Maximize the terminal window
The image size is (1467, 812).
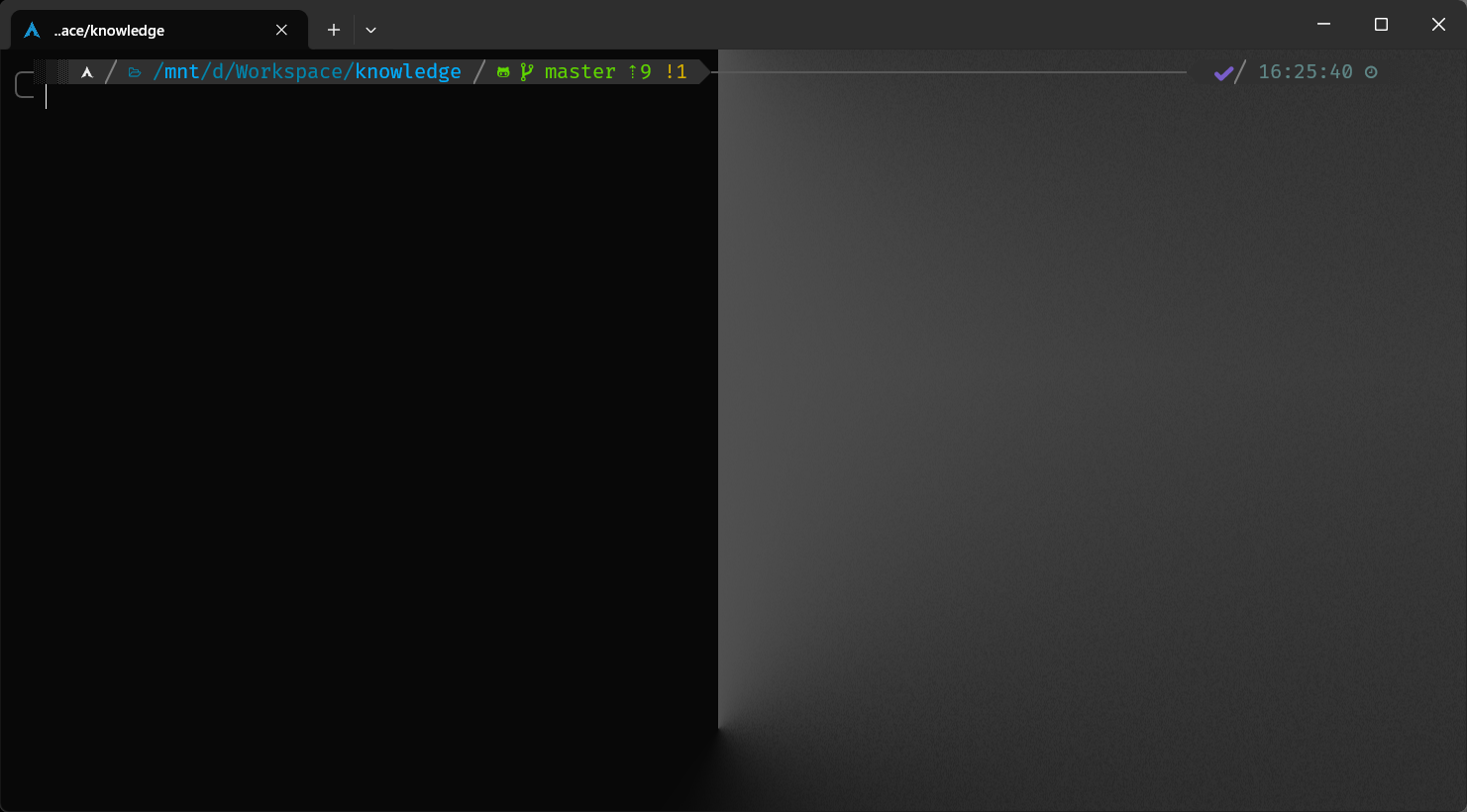coord(1381,25)
